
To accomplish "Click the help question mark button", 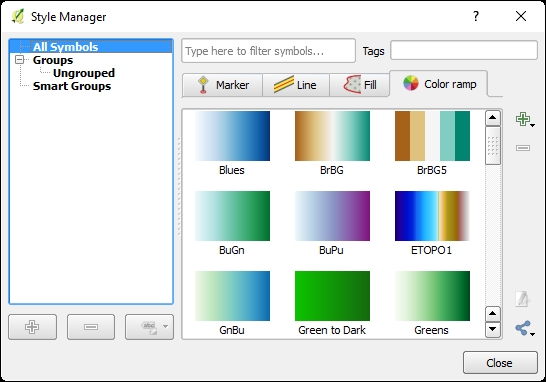I will coord(476,16).
